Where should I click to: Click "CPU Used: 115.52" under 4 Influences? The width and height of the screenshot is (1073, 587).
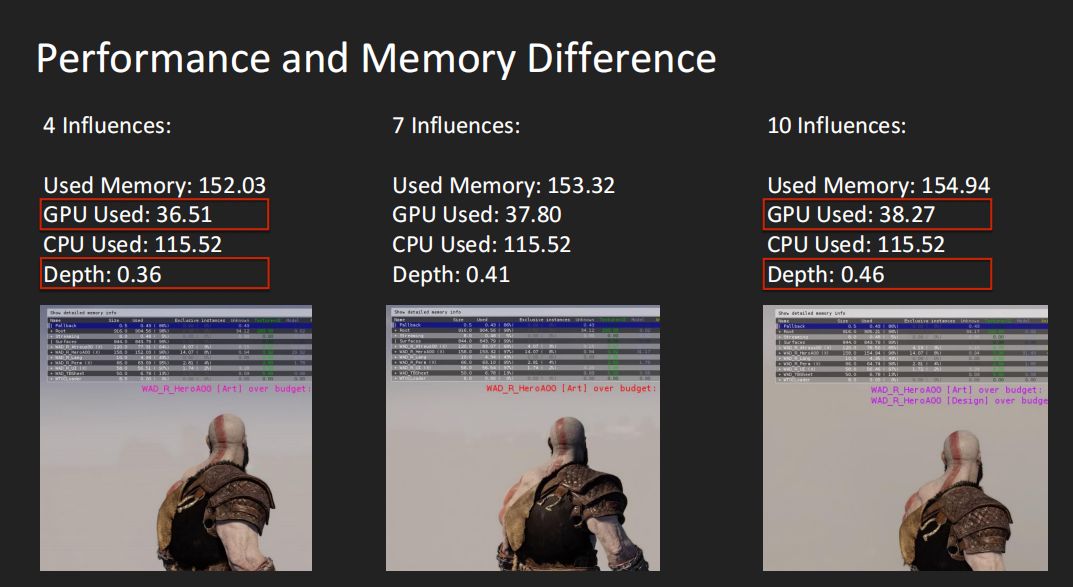tap(132, 245)
